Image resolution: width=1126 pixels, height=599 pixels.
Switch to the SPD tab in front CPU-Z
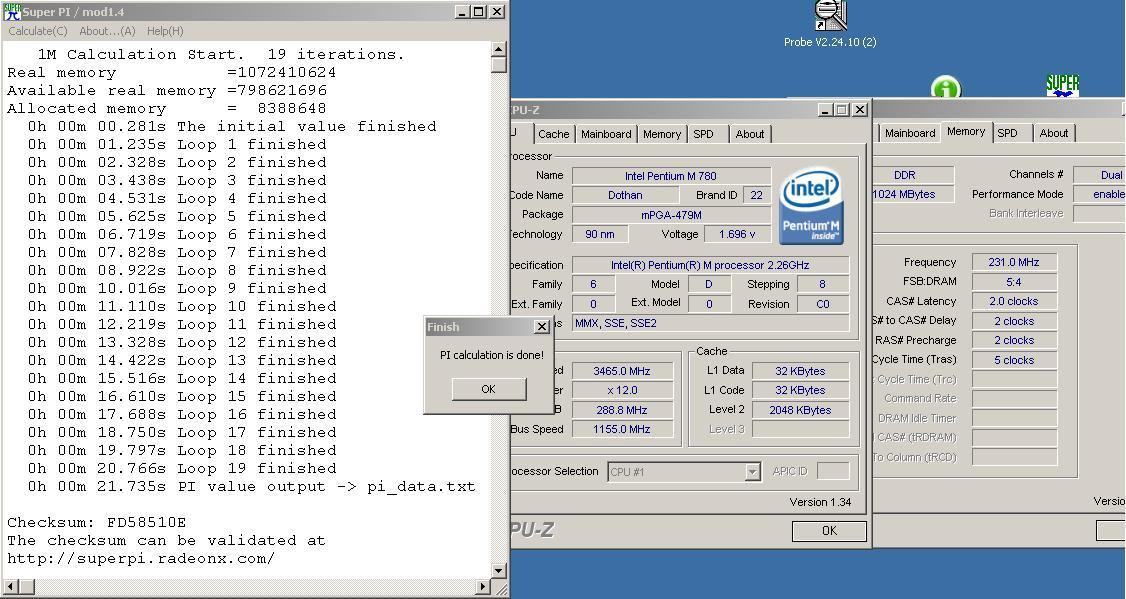704,134
